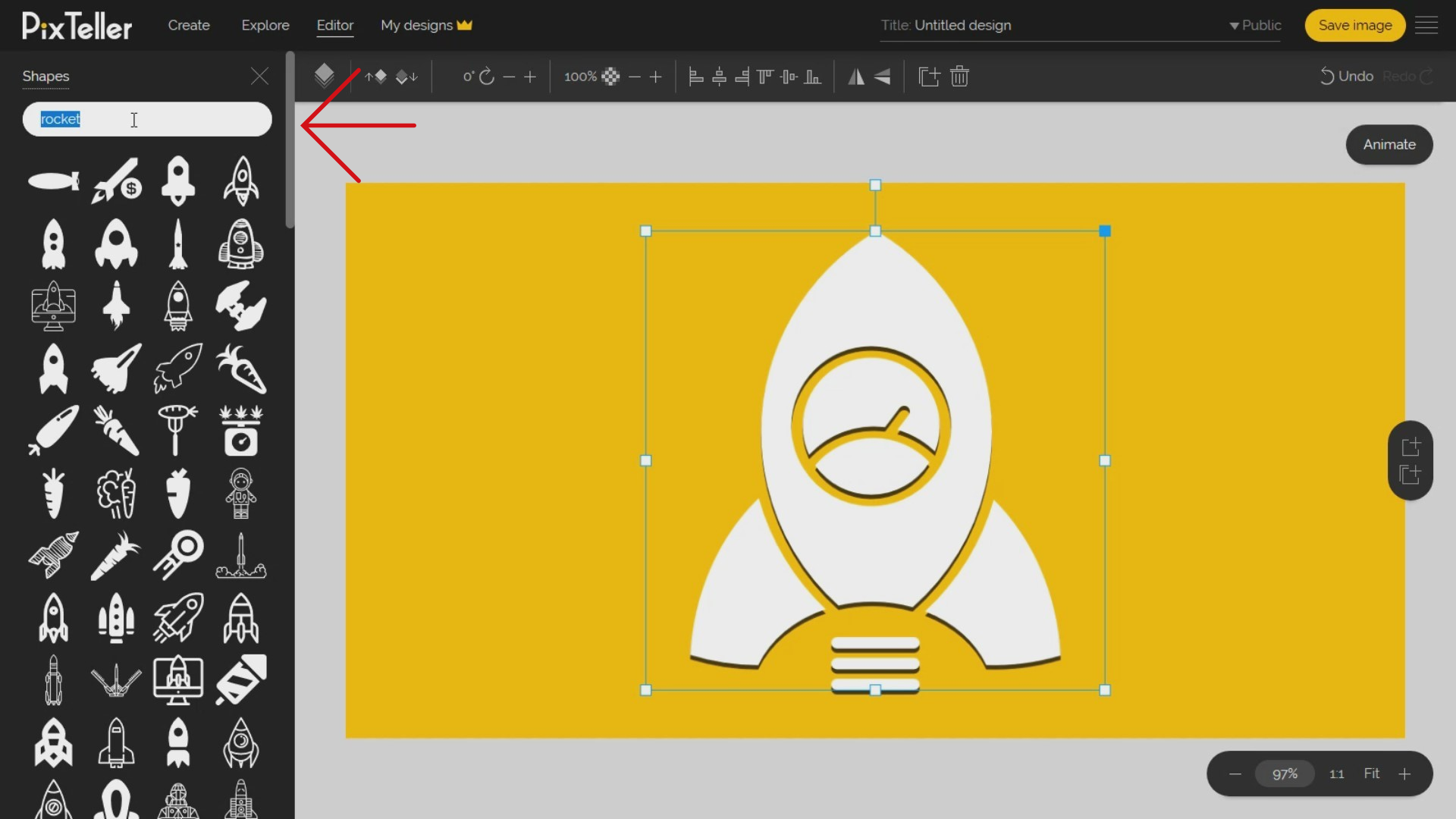Image resolution: width=1456 pixels, height=819 pixels.
Task: Open the layers panel icon
Action: 325,76
